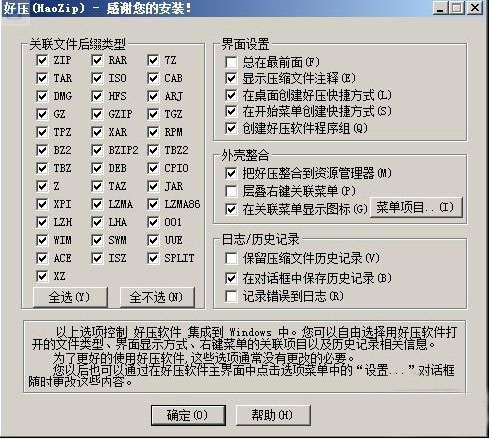Minimize the HaoZip setup window
Screen dimensions: 489x439
[440, 8]
